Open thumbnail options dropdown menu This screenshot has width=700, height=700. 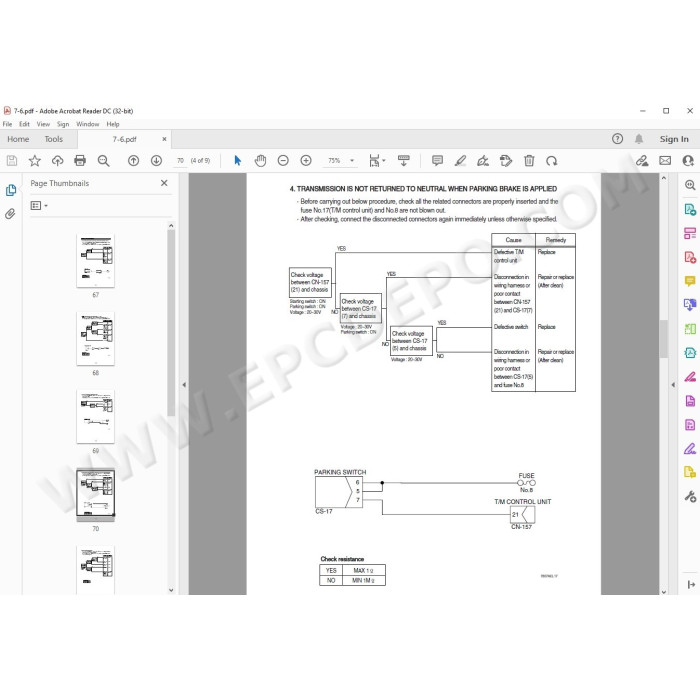[x=39, y=205]
